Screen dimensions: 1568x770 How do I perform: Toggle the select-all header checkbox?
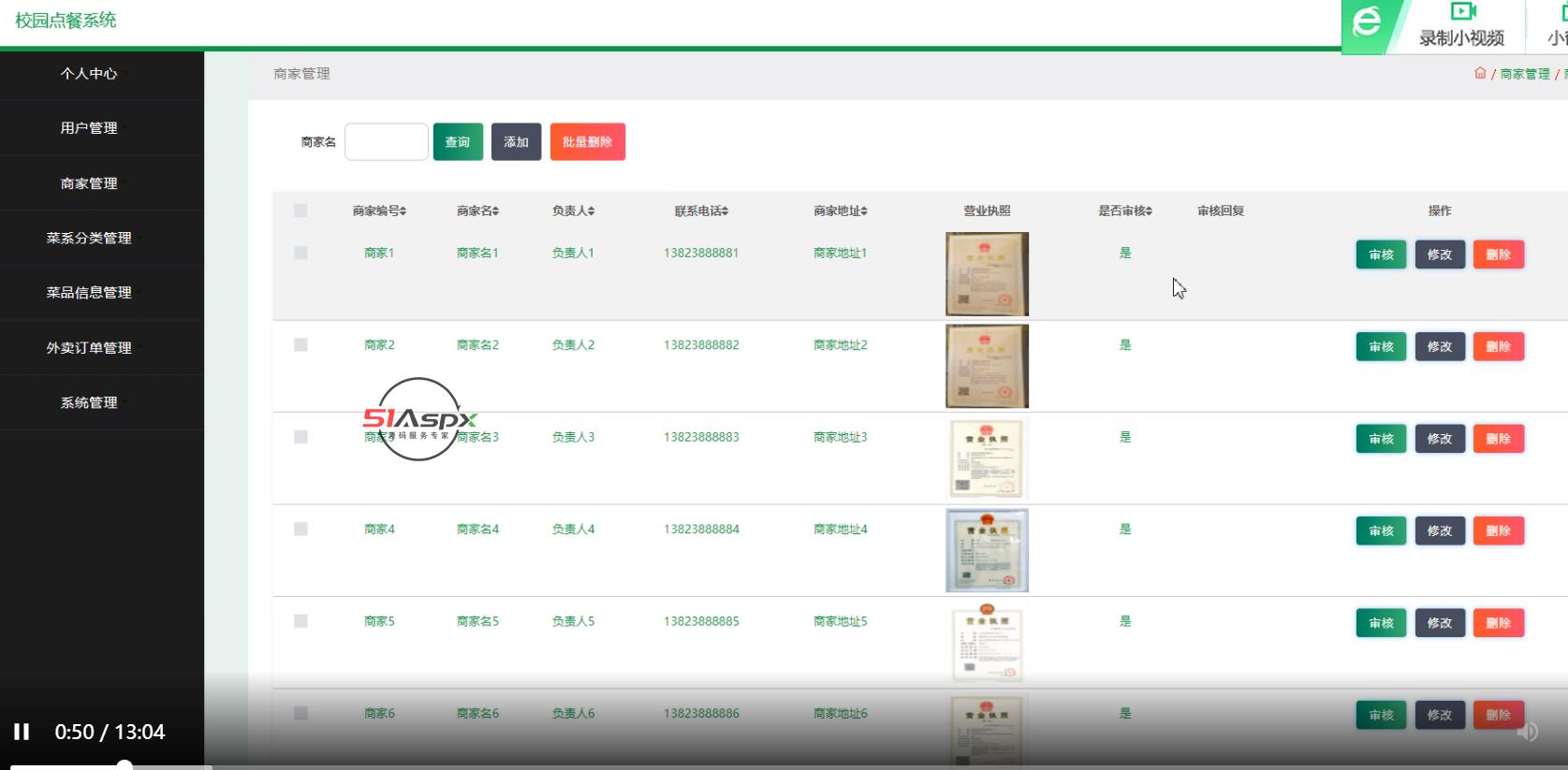click(300, 211)
